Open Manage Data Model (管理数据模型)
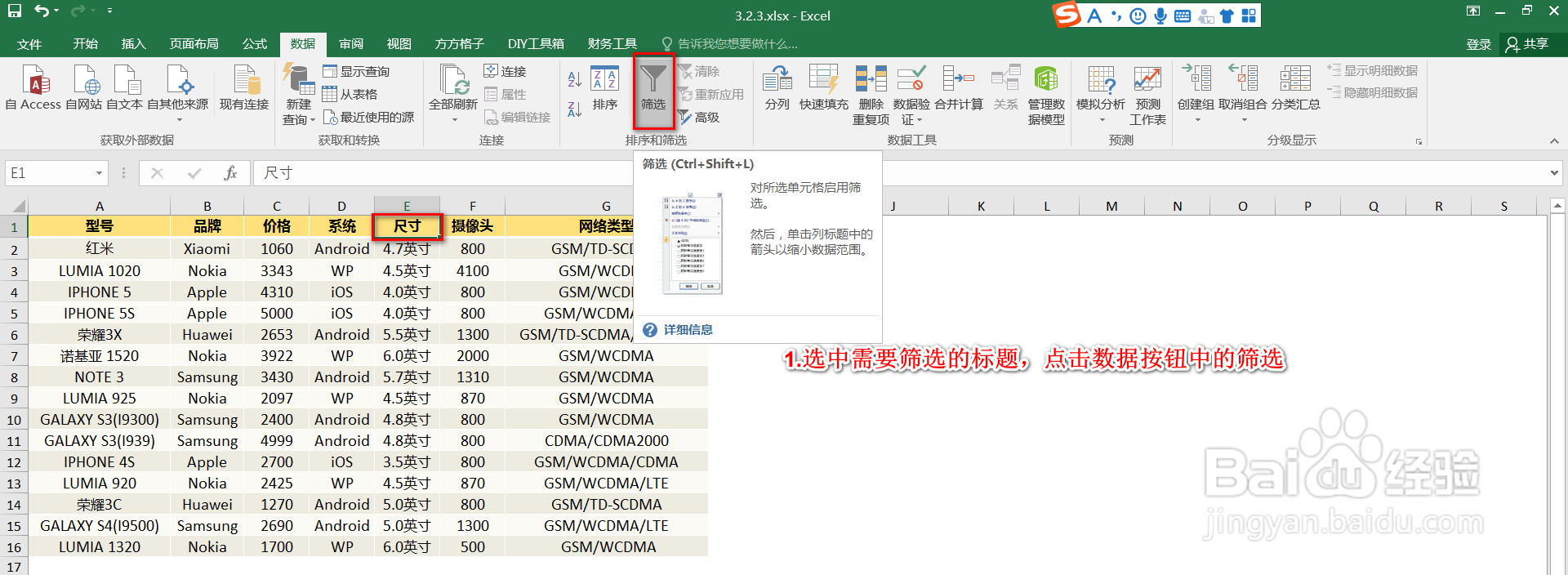The height and width of the screenshot is (575, 1568). tap(1046, 95)
